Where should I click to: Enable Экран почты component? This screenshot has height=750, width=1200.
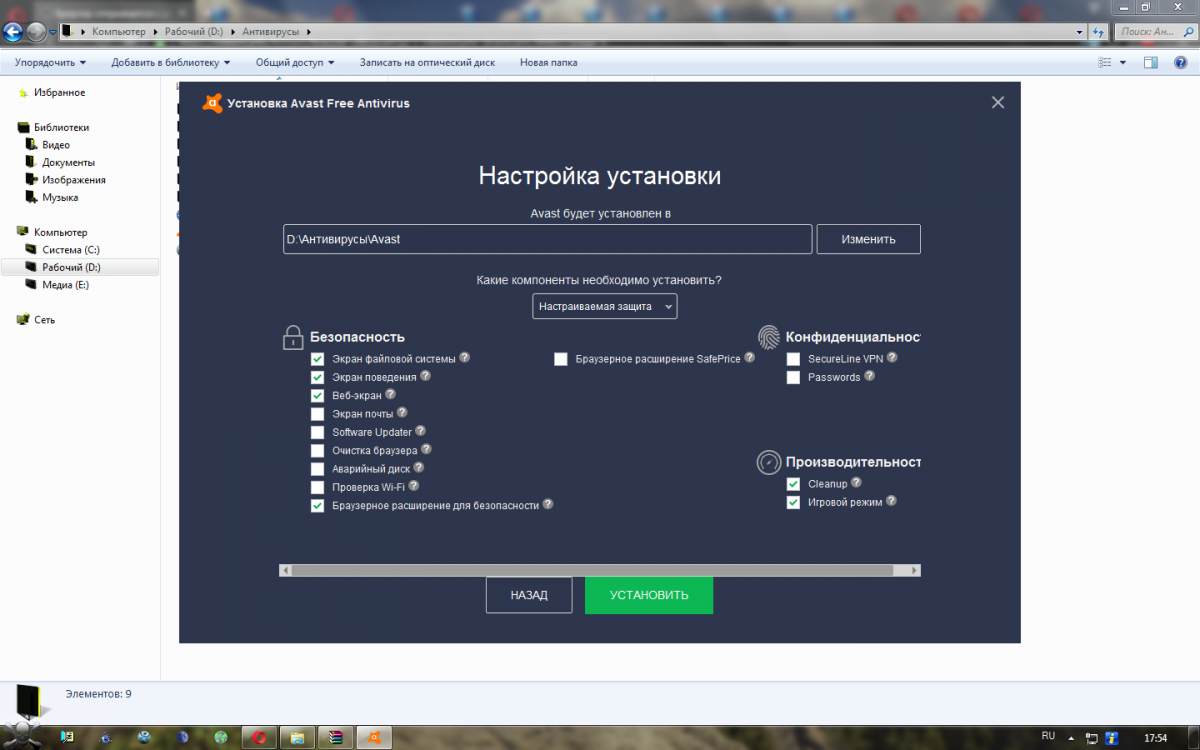(317, 414)
